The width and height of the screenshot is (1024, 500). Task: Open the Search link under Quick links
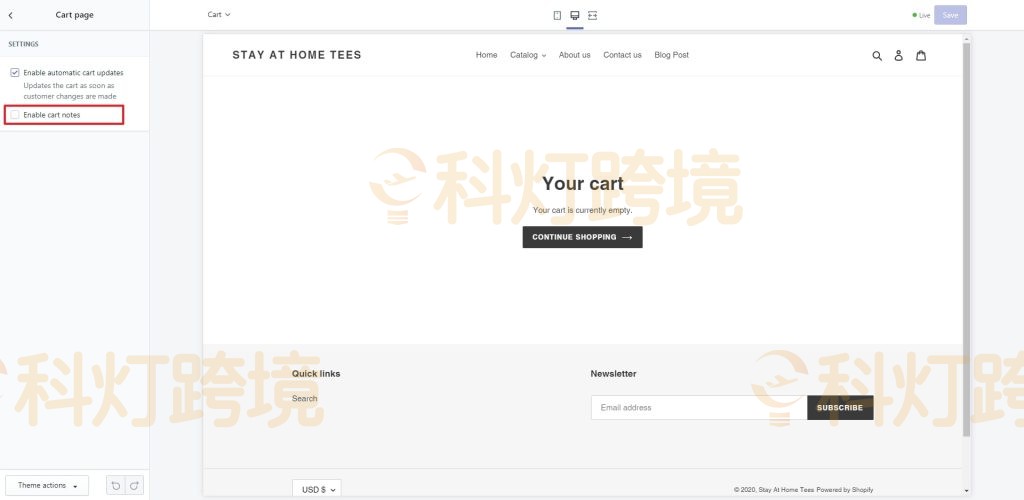pos(304,398)
